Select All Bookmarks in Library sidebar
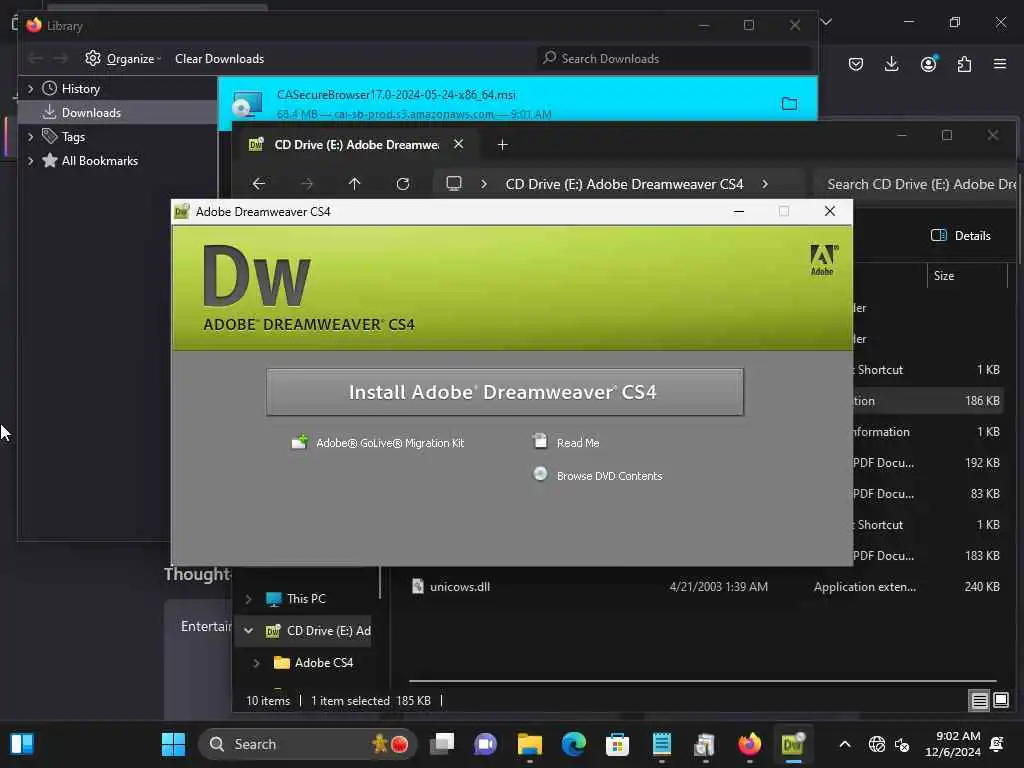The height and width of the screenshot is (768, 1024). (x=99, y=161)
